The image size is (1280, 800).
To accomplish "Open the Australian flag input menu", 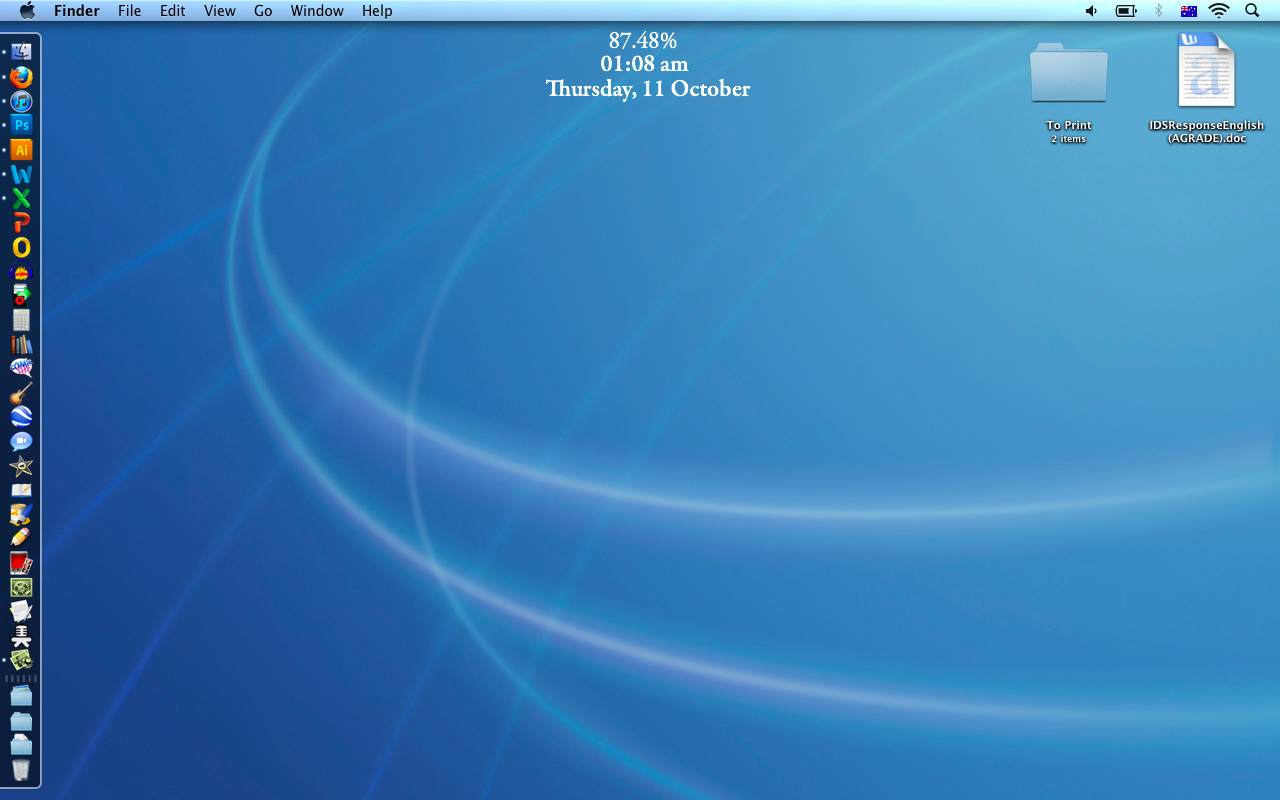I will pyautogui.click(x=1188, y=11).
